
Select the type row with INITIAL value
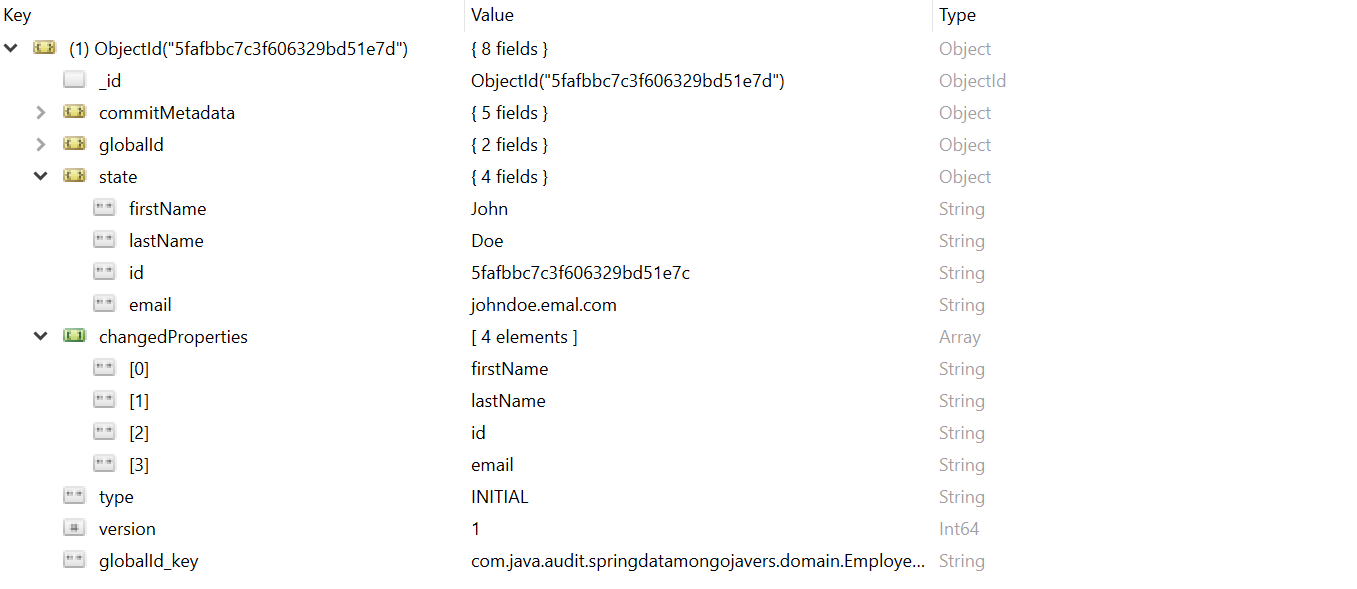click(x=116, y=497)
